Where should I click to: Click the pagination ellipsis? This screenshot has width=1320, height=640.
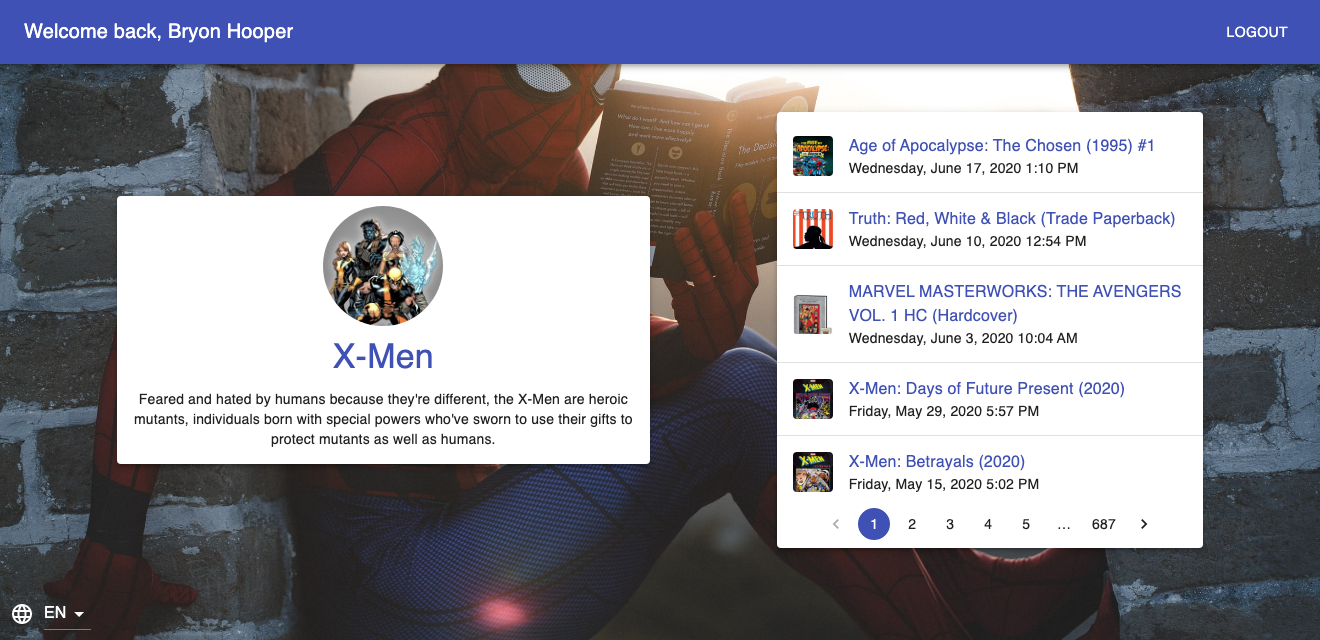(1063, 523)
